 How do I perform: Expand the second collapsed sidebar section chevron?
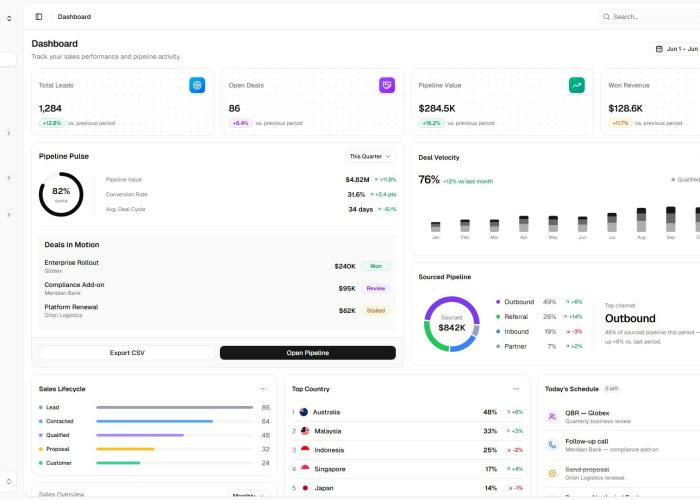point(8,178)
